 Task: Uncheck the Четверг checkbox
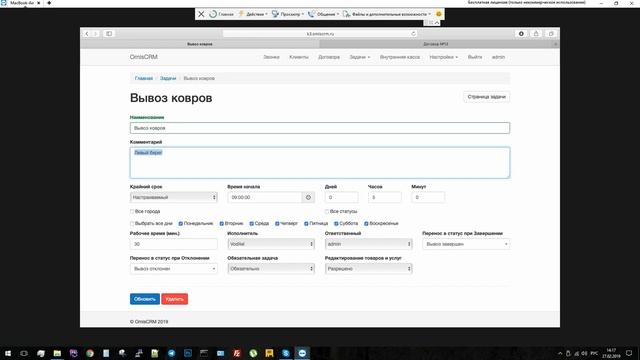click(x=277, y=224)
